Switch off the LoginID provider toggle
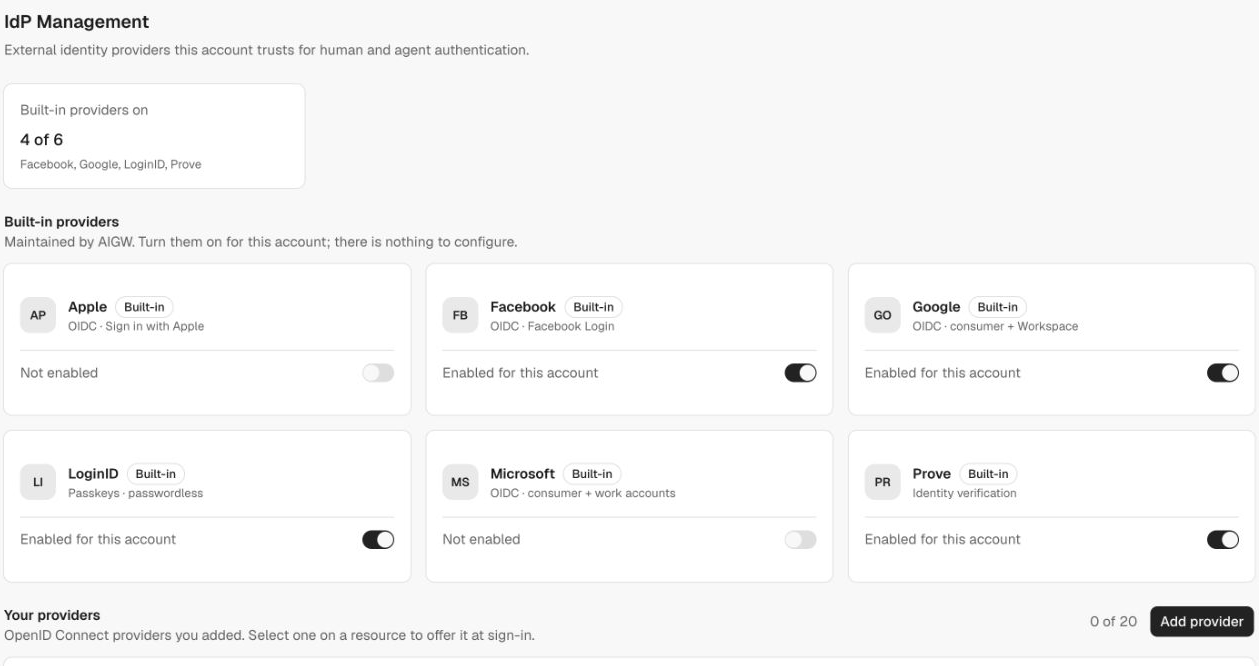The height and width of the screenshot is (666, 1259). [378, 539]
